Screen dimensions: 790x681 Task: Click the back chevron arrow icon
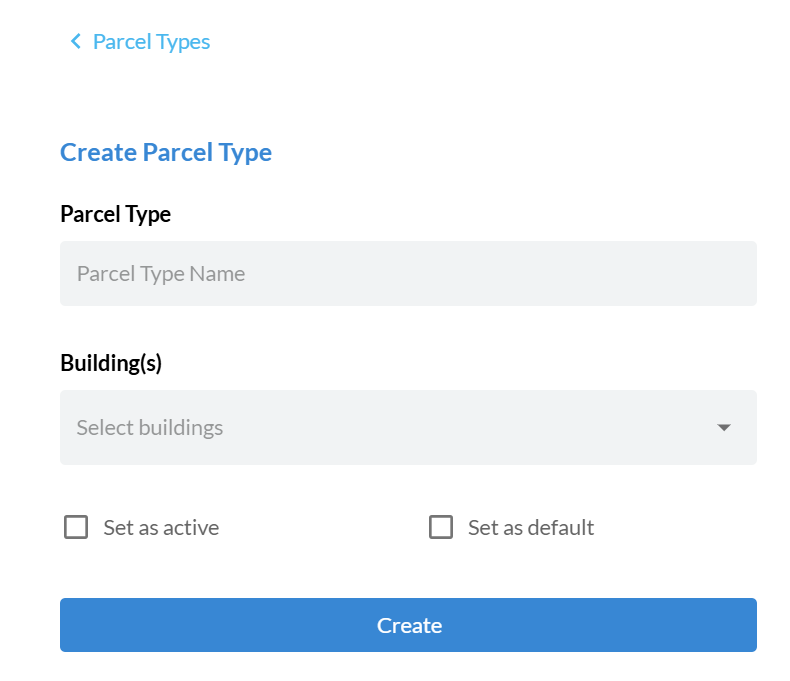[75, 41]
